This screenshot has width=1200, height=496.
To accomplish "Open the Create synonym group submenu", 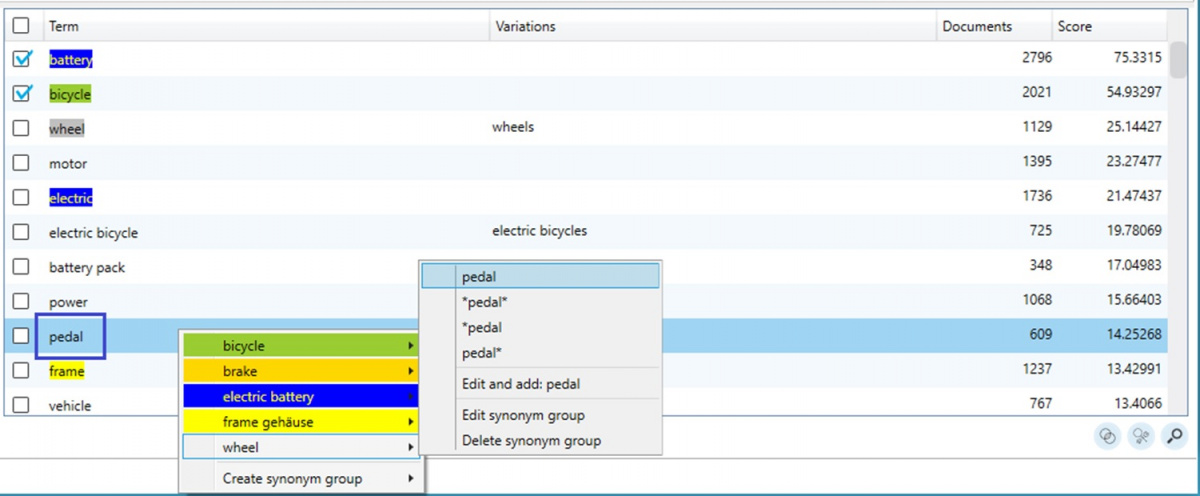I will [x=302, y=478].
